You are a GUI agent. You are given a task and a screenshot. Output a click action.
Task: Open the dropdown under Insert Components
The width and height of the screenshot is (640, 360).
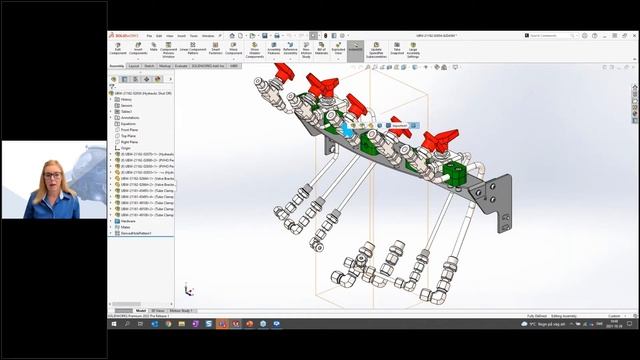(x=138, y=59)
